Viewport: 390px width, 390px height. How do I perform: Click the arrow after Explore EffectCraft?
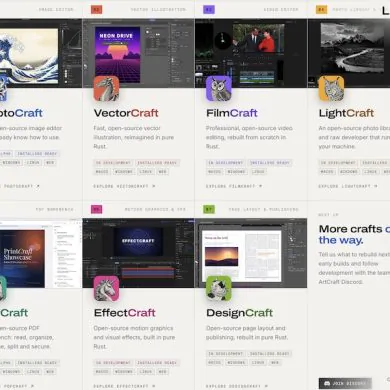point(154,386)
